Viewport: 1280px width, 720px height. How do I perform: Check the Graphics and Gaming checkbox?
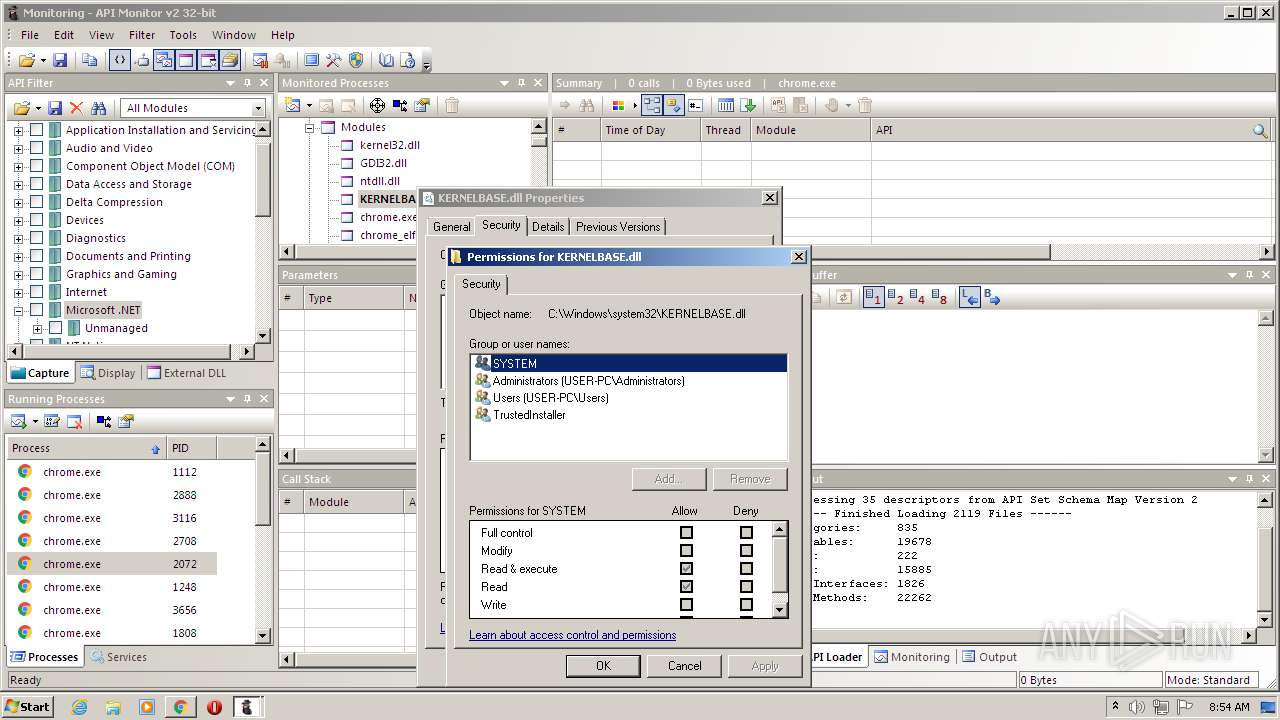[36, 274]
